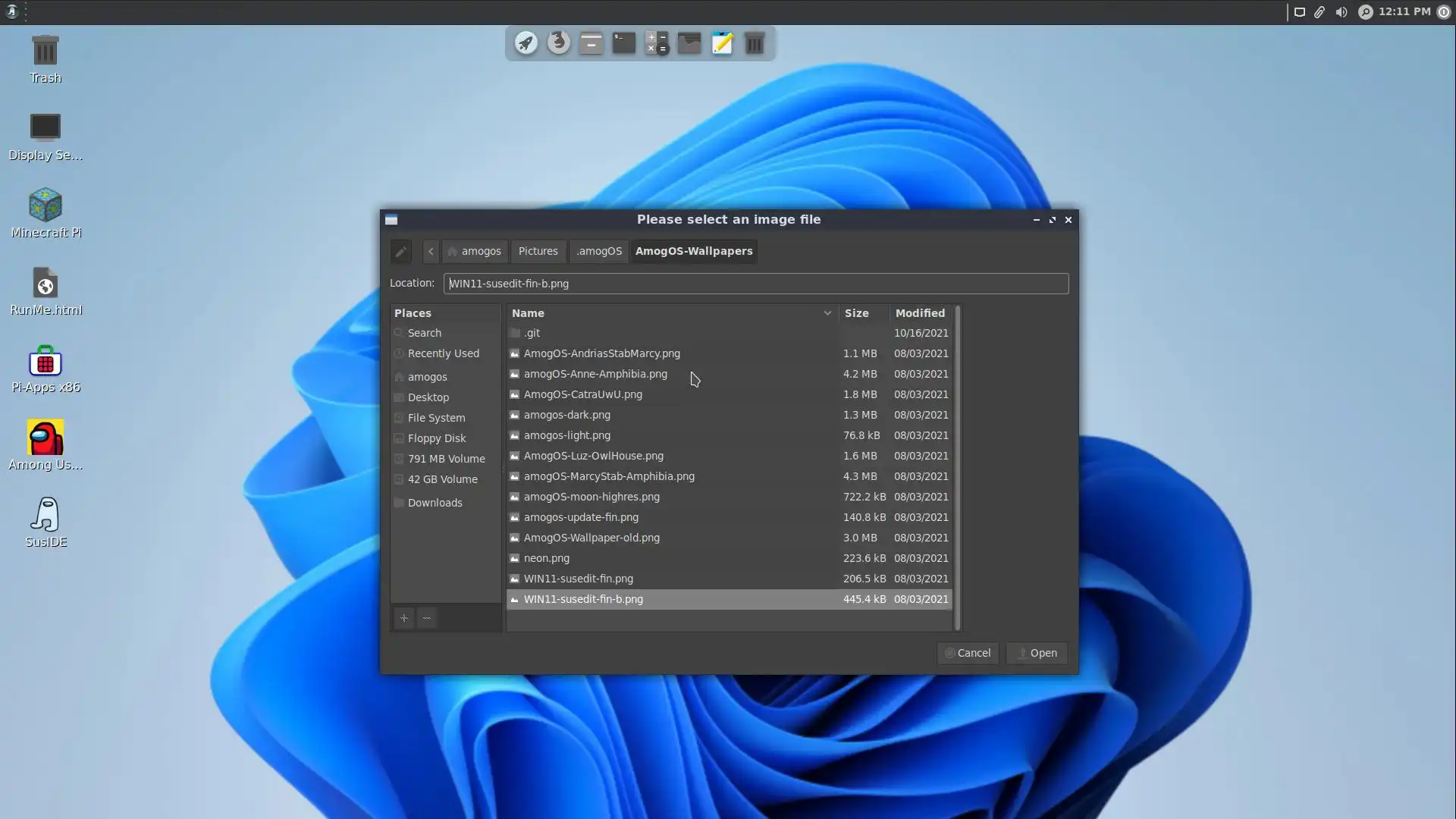This screenshot has width=1456, height=819.
Task: Click the back arrow in path bar
Action: tap(431, 251)
